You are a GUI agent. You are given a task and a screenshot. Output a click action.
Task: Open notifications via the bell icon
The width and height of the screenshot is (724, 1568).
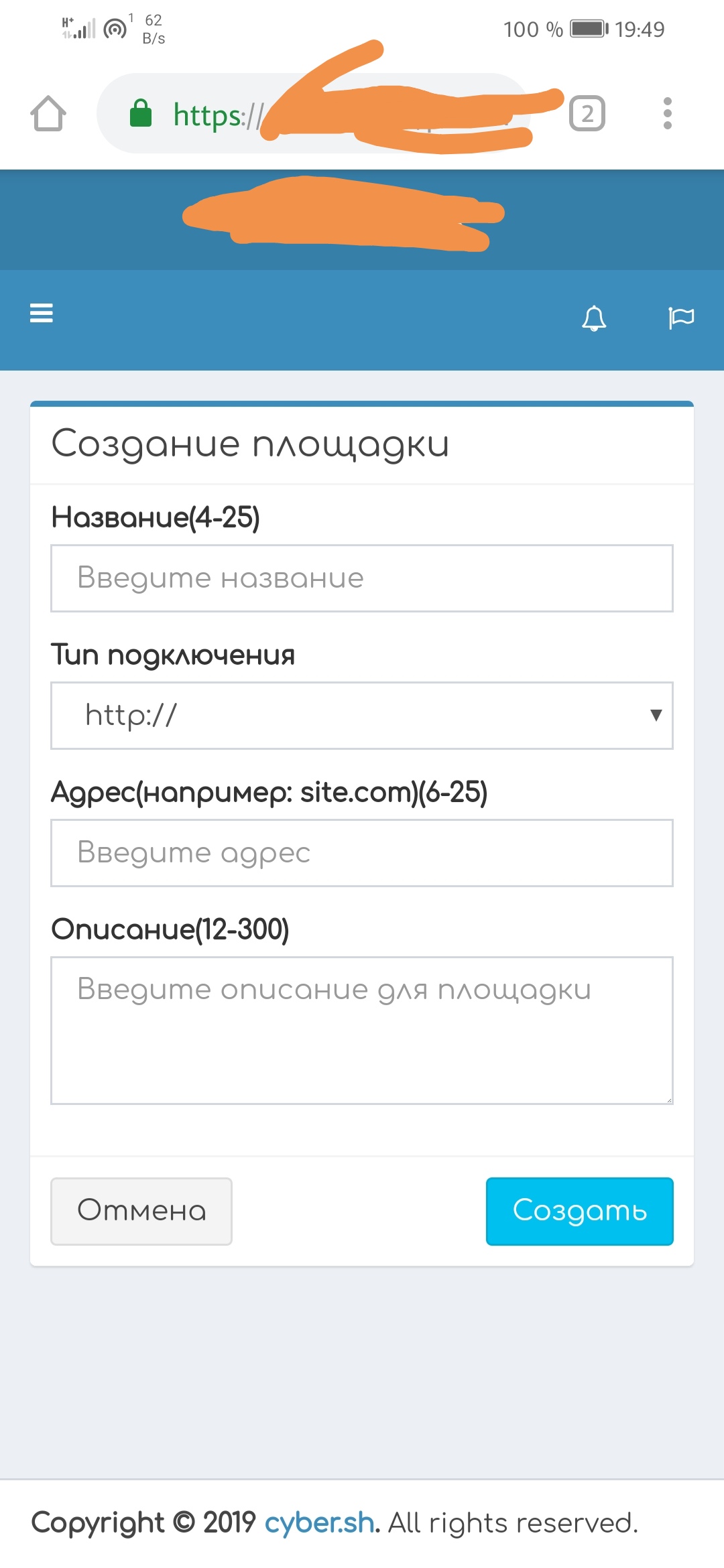pos(594,318)
